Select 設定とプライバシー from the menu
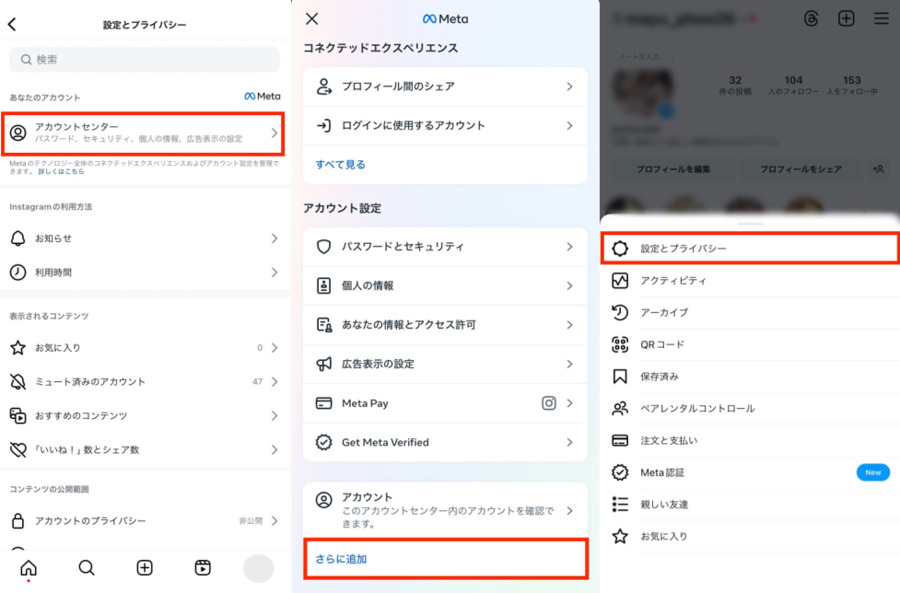Screen dimensions: 900x593 749,248
